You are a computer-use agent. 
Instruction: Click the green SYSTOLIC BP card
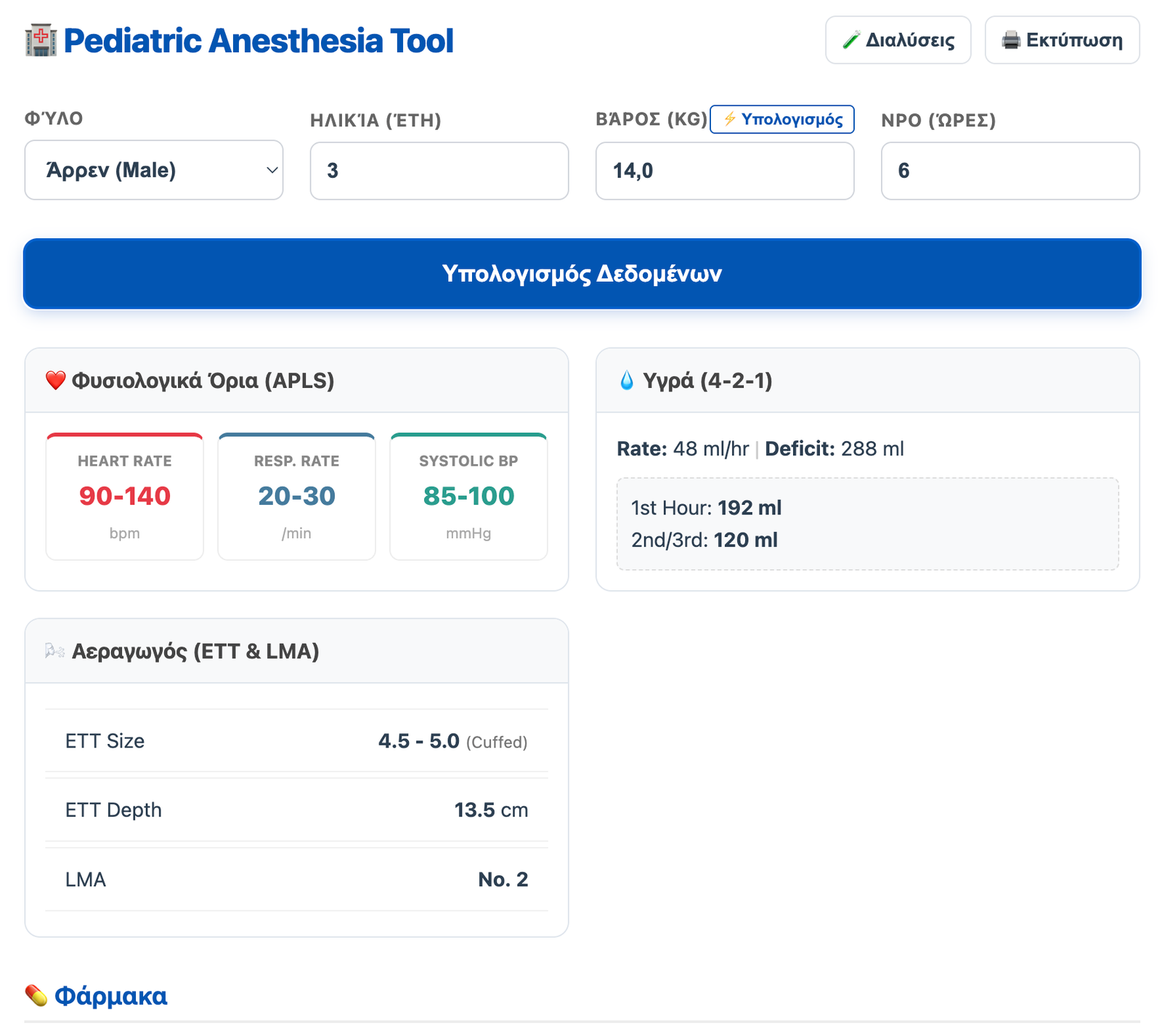(x=468, y=496)
